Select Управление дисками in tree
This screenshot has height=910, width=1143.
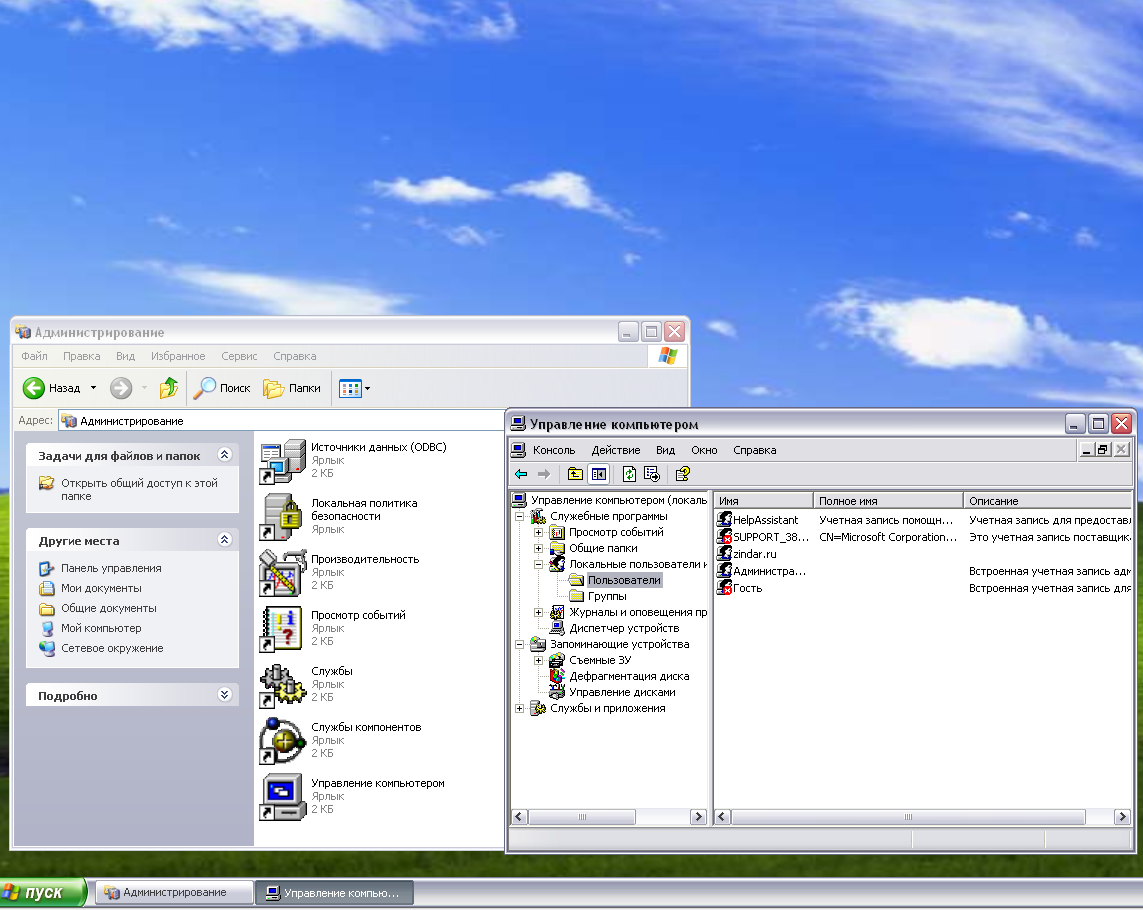[622, 693]
